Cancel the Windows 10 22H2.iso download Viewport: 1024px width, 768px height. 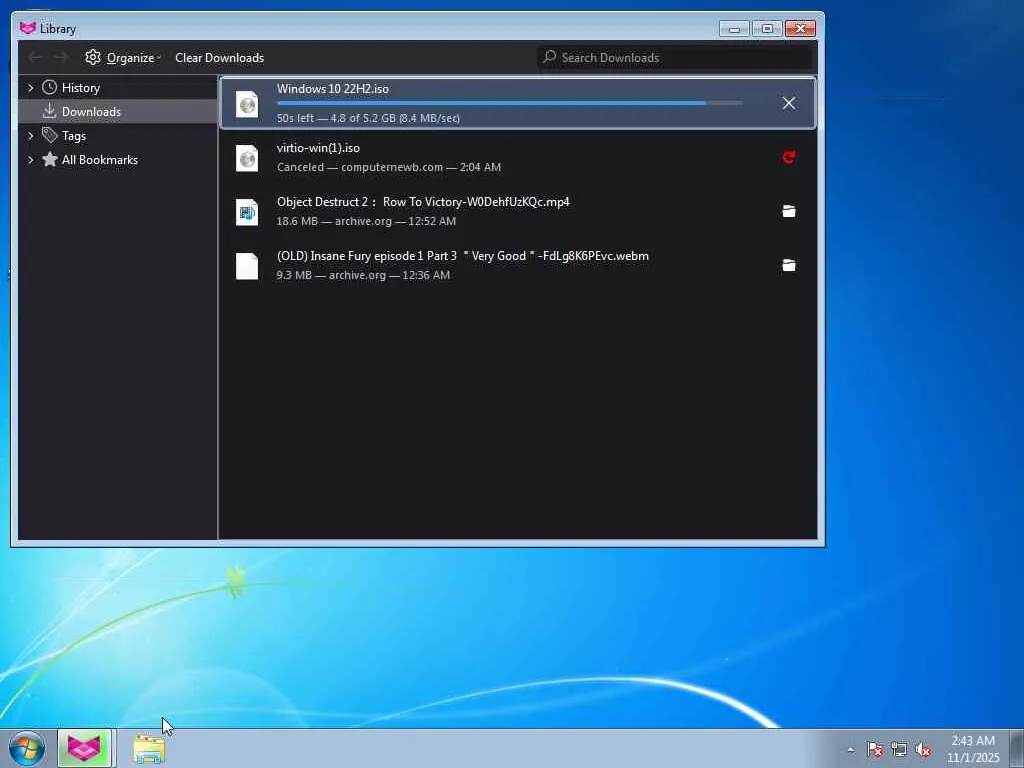[788, 103]
